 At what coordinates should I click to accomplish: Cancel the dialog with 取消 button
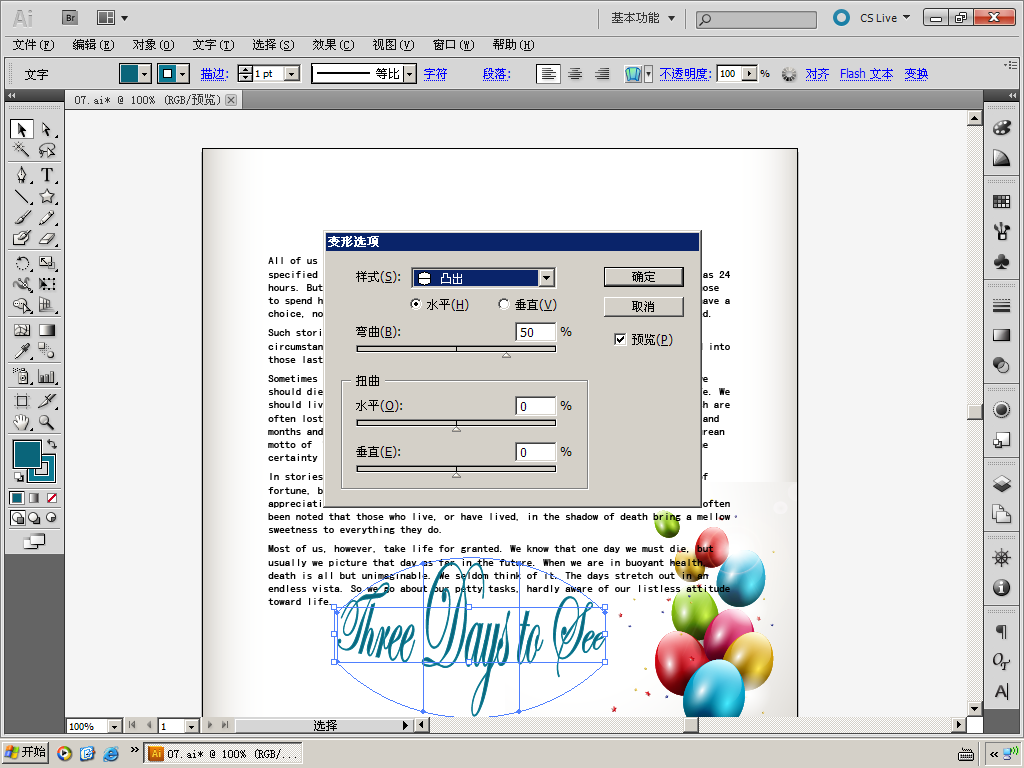[x=643, y=306]
